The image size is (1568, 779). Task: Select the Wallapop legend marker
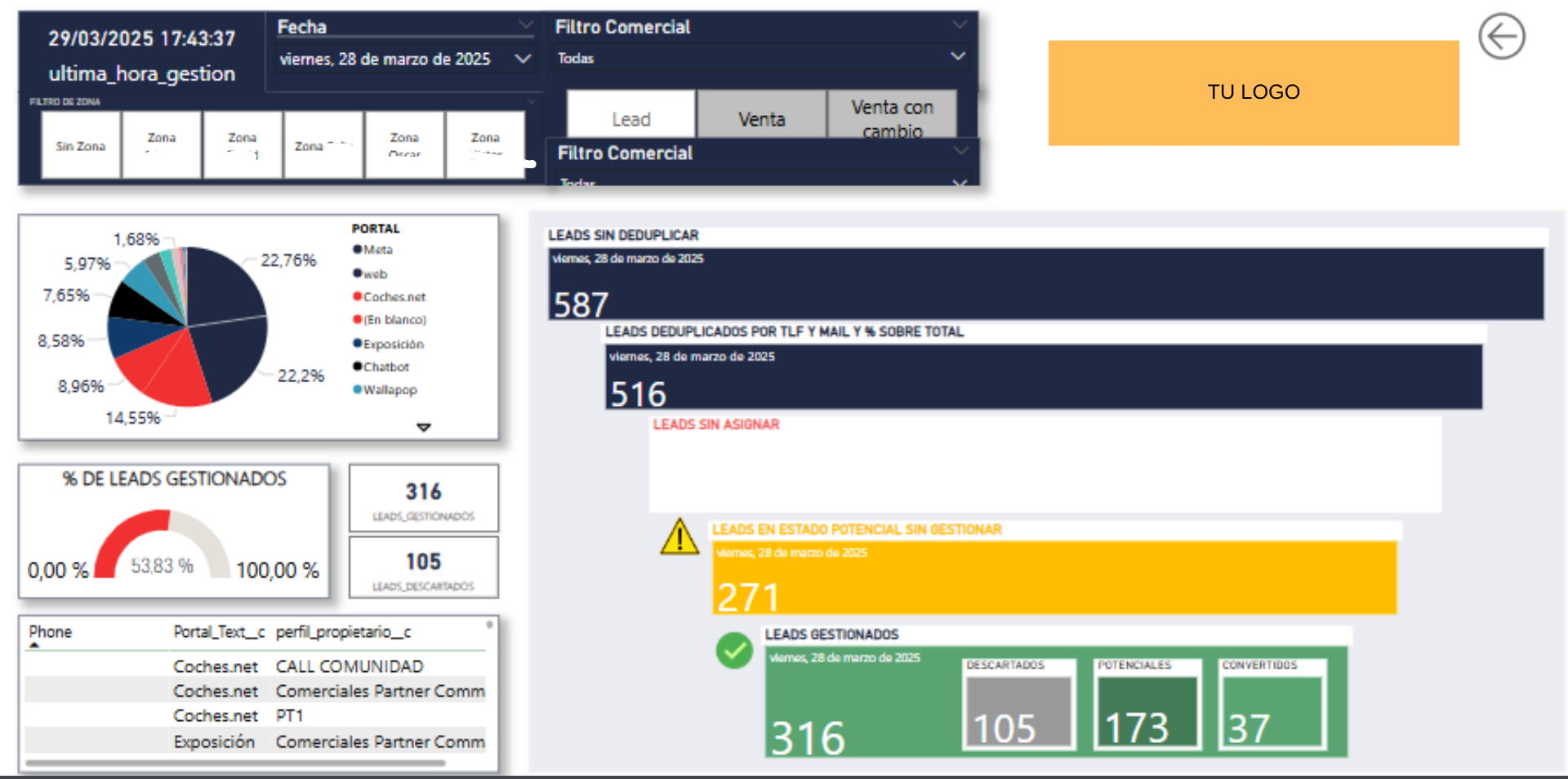[x=357, y=389]
